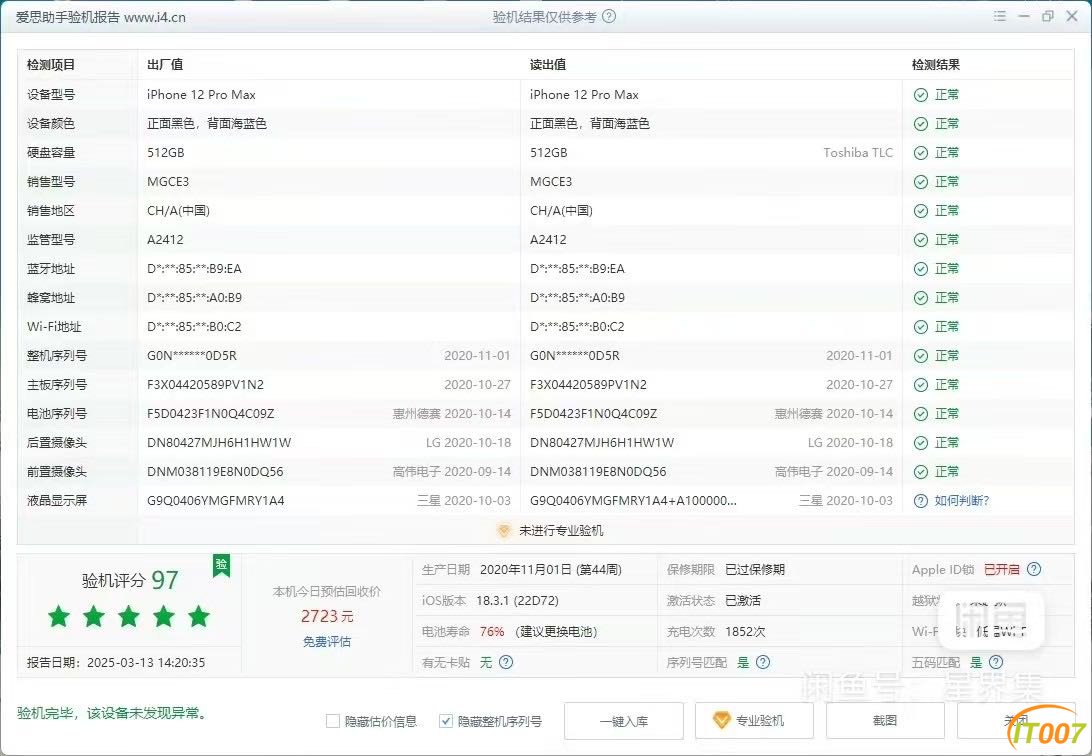This screenshot has height=756, width=1092.
Task: Click the green check icon in Wi-Fi地址 row
Action: pos(921,327)
